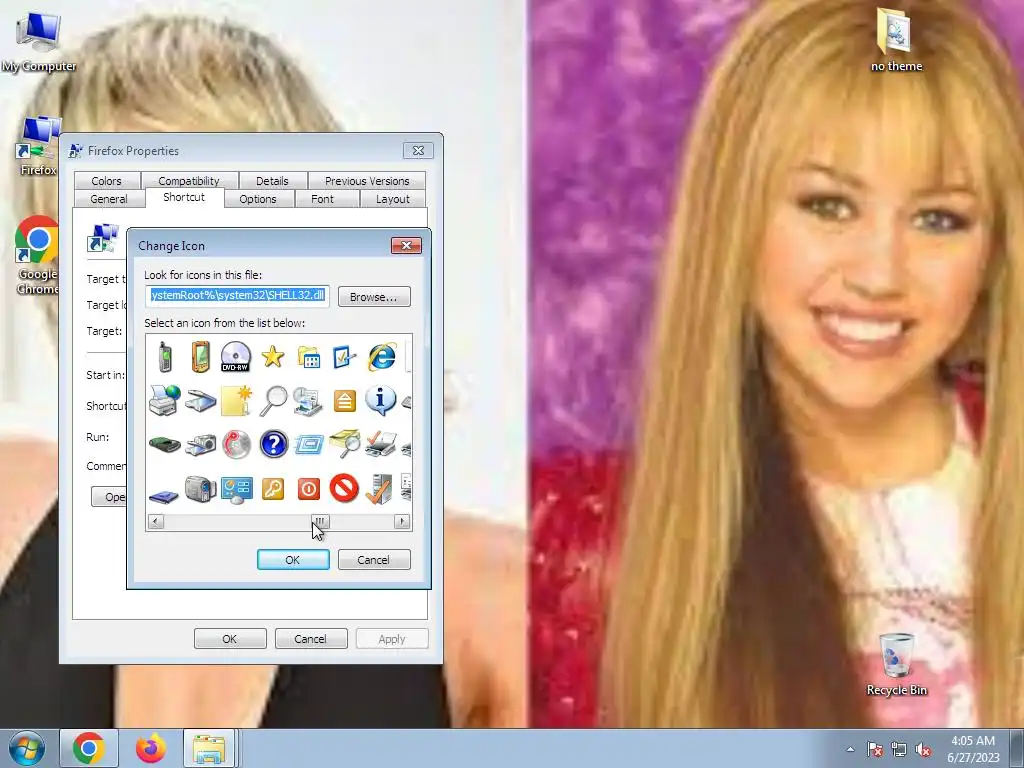Choose the magnifying glass search icon
Viewport: 1024px width, 768px height.
272,400
